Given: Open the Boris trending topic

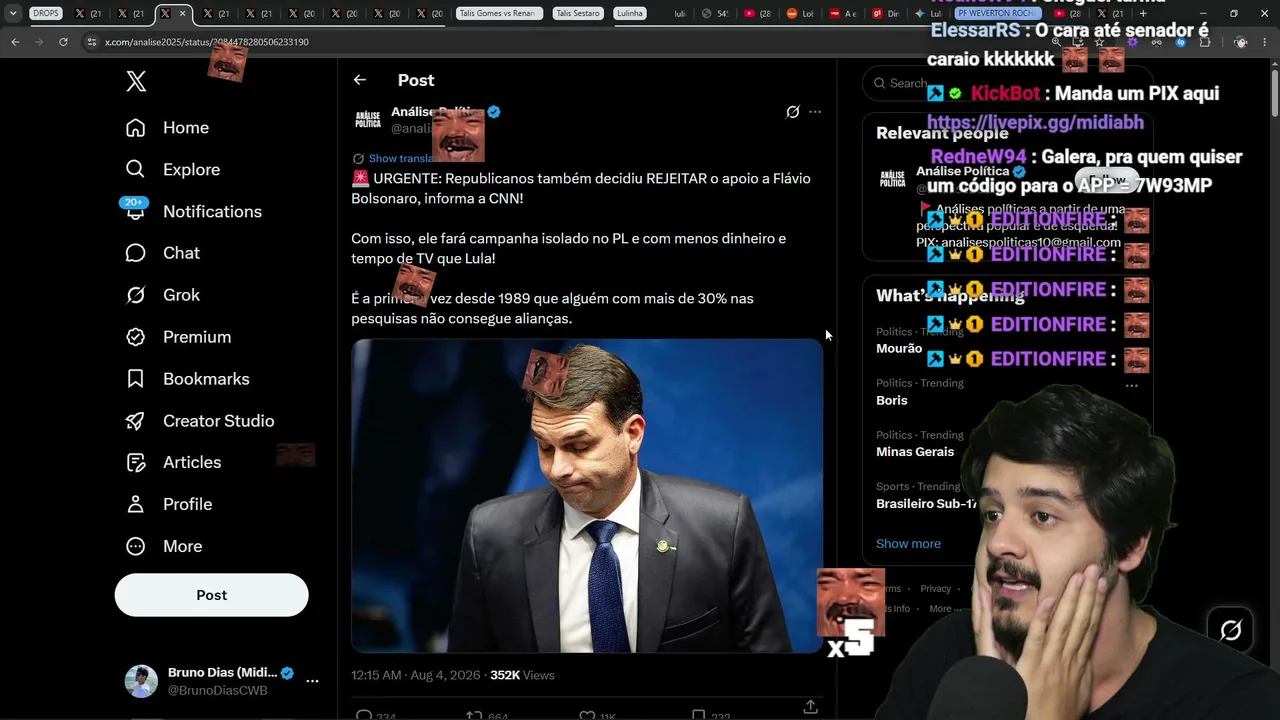Looking at the screenshot, I should tap(892, 401).
